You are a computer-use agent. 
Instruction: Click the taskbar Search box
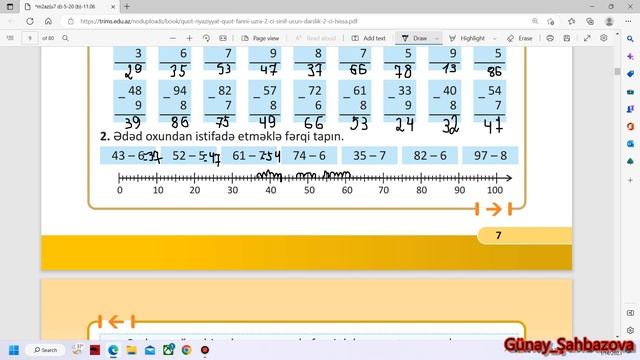pos(45,350)
